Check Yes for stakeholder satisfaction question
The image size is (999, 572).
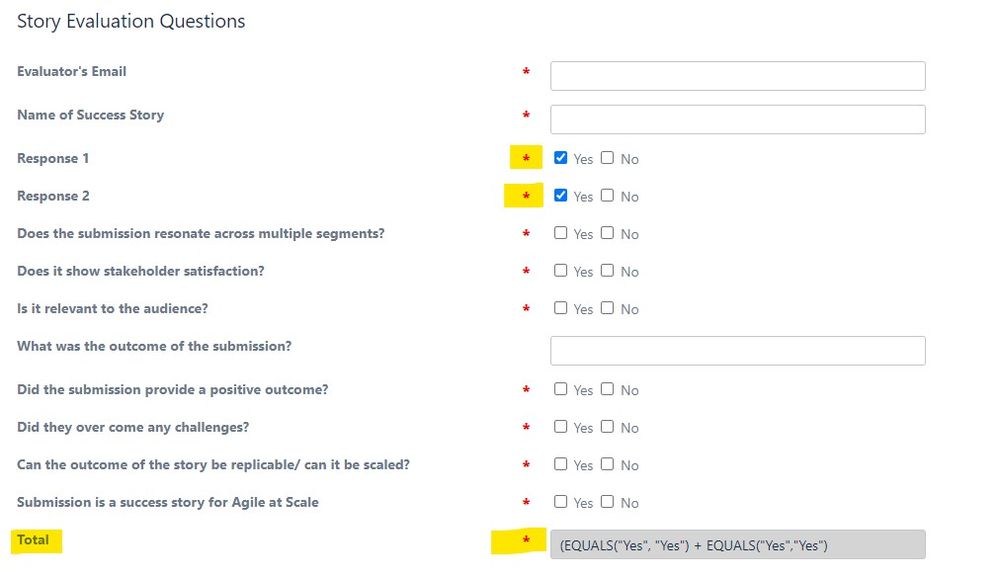pyautogui.click(x=561, y=270)
